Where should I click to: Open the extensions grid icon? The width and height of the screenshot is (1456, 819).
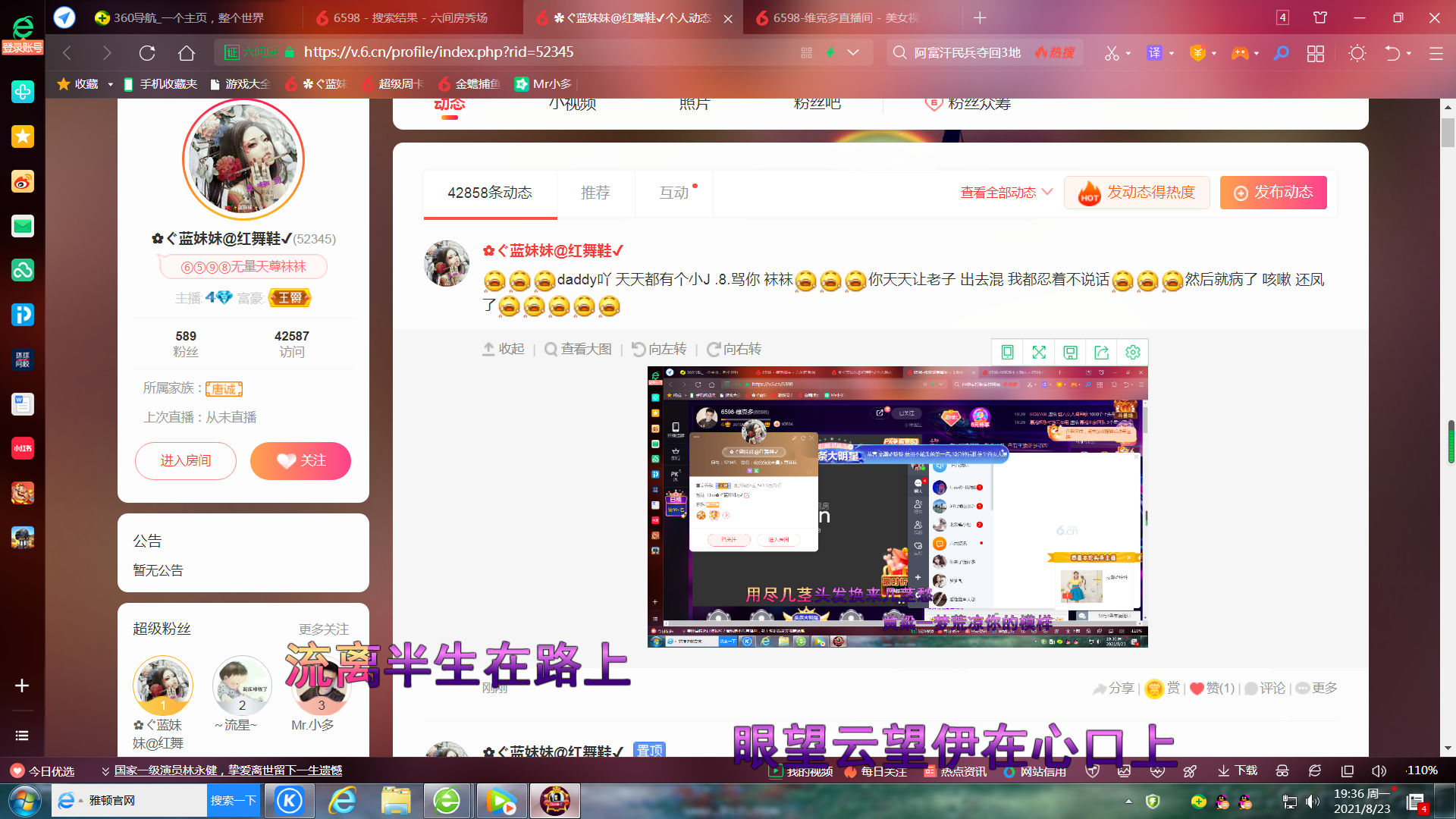click(x=1316, y=53)
